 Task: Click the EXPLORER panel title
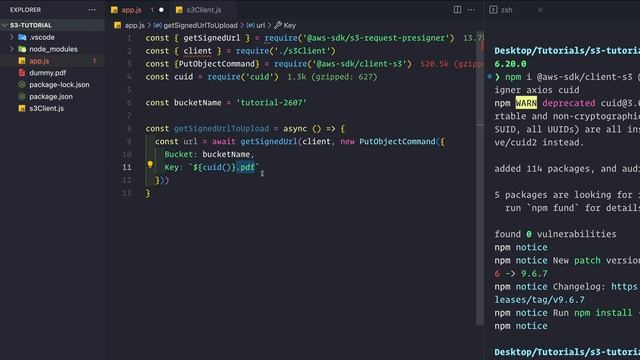click(25, 10)
